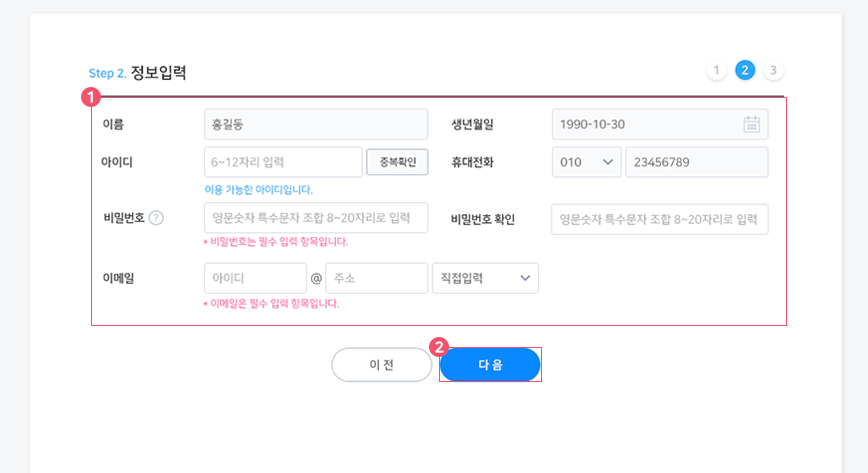This screenshot has width=868, height=473.
Task: Focus the 아이디 ID input field
Action: click(x=283, y=162)
